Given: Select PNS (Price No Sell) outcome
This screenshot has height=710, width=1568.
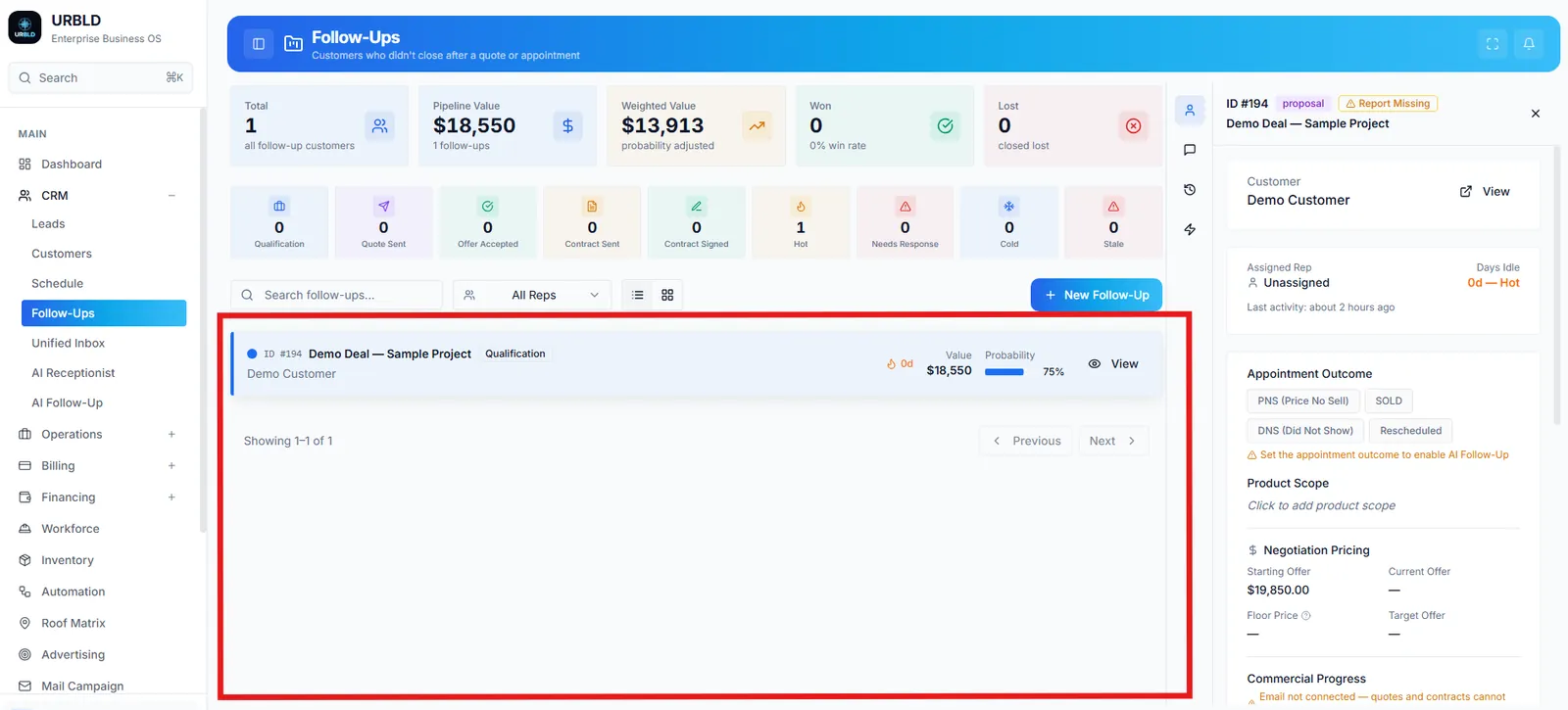Looking at the screenshot, I should (1302, 401).
